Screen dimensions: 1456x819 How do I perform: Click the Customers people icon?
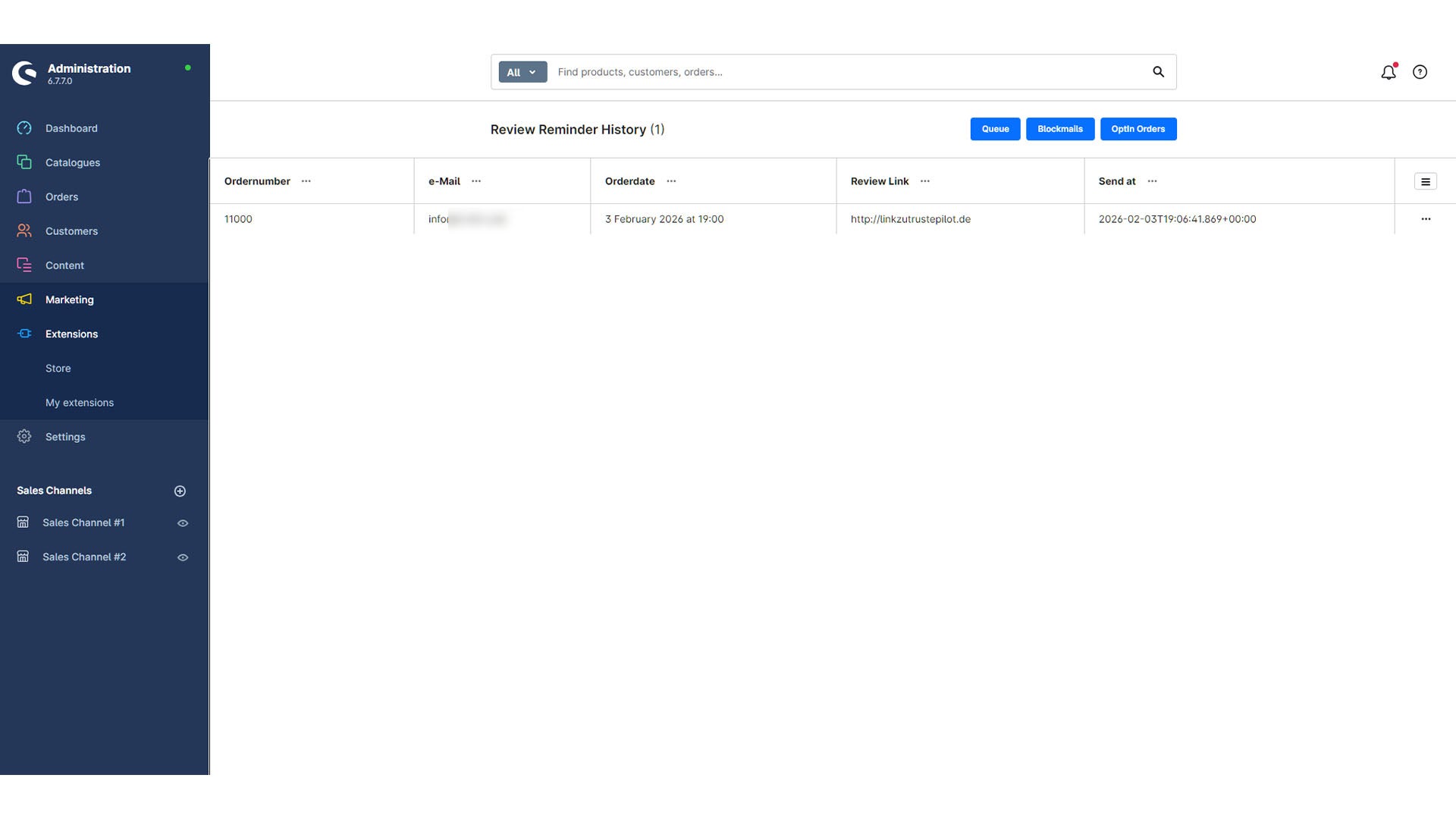click(x=24, y=231)
